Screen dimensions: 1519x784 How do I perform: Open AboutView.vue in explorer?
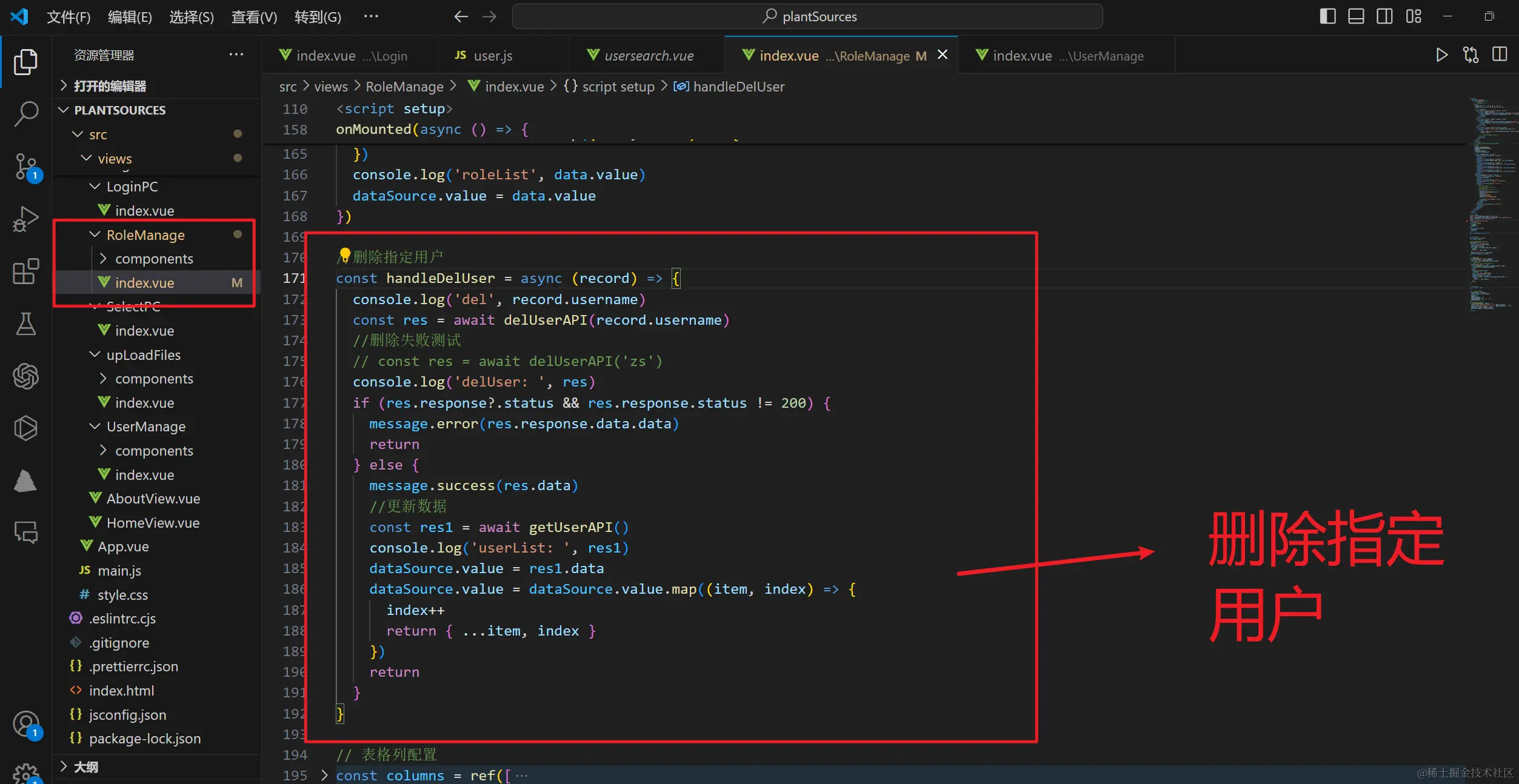click(156, 499)
